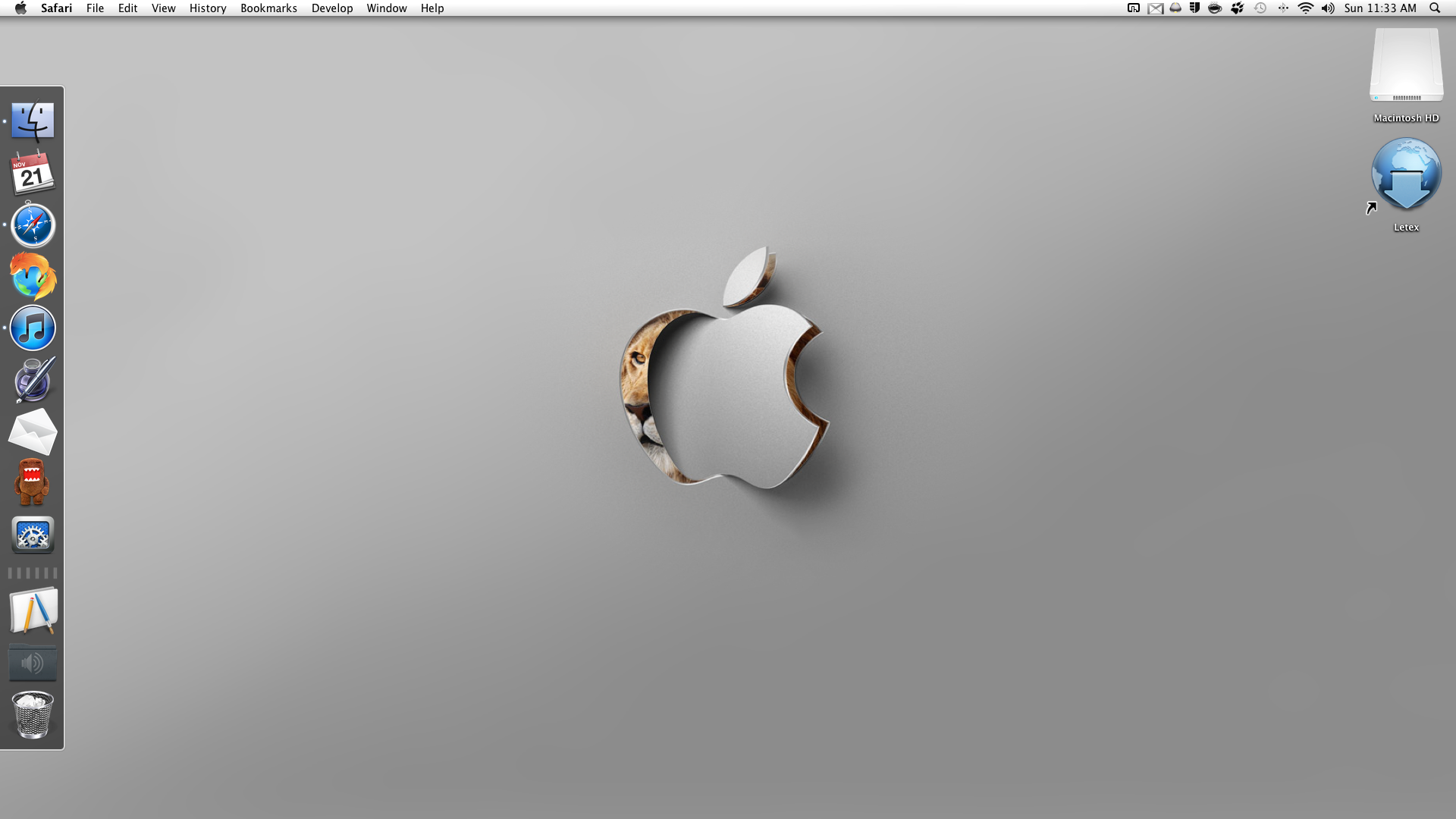The width and height of the screenshot is (1456, 819).
Task: Open the Mail envelope dock icon
Action: point(33,431)
